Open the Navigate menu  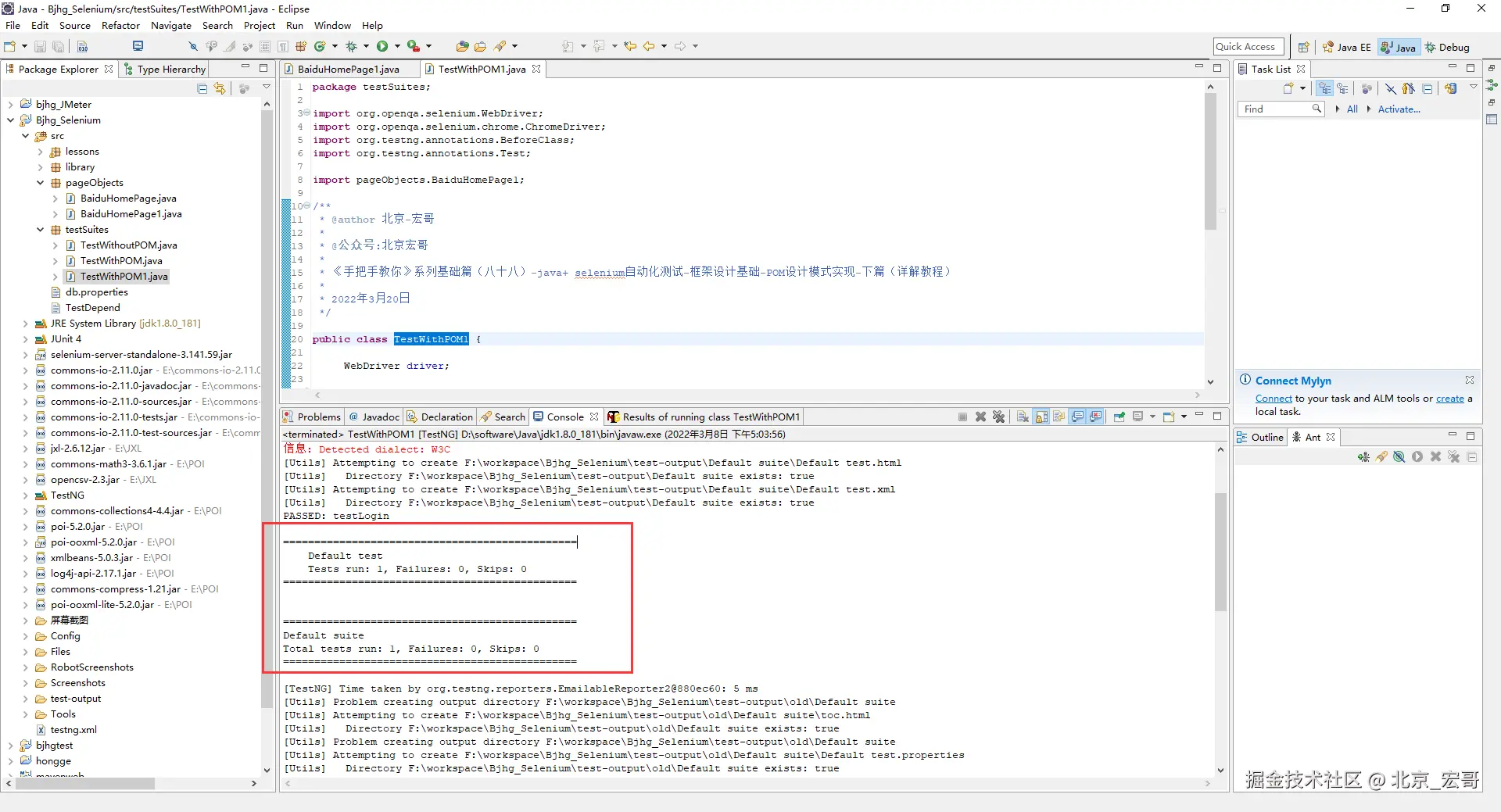pos(171,26)
